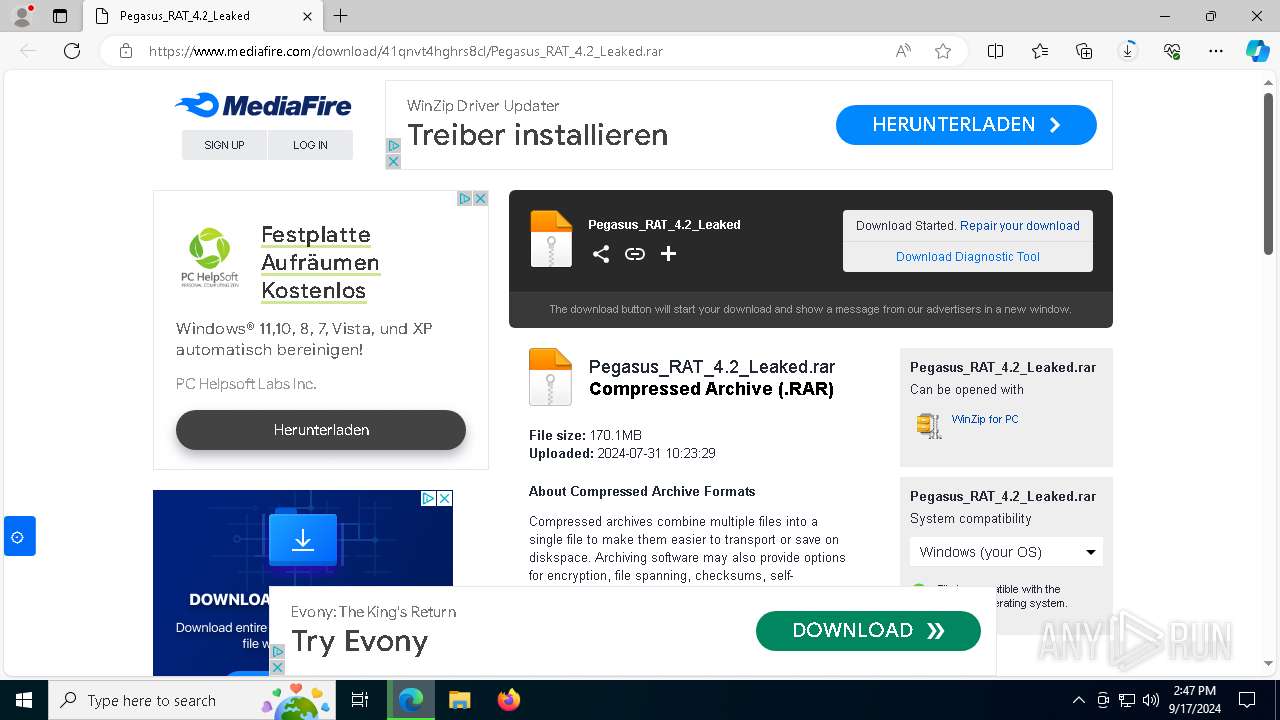This screenshot has height=720, width=1280.
Task: Click the green DOWNLOAD Evony button
Action: pyautogui.click(x=868, y=631)
